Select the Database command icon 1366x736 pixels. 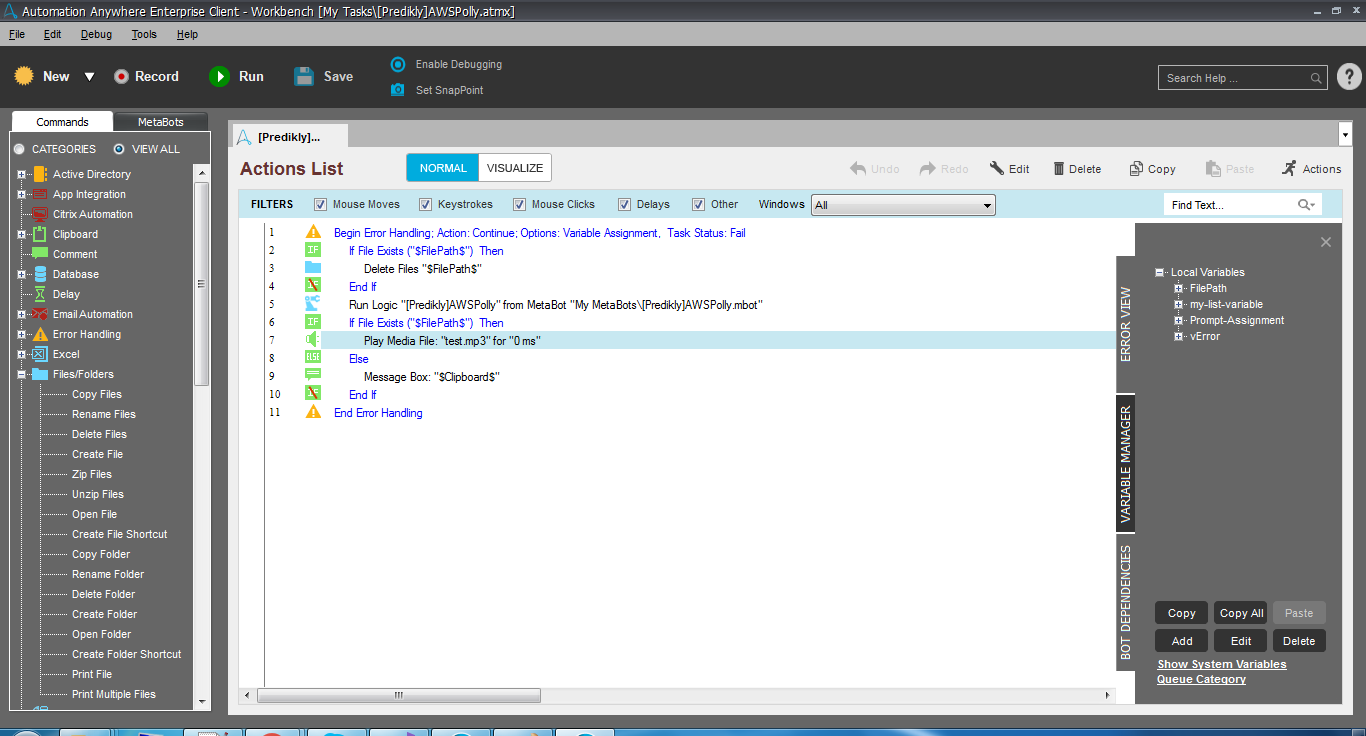pos(39,274)
